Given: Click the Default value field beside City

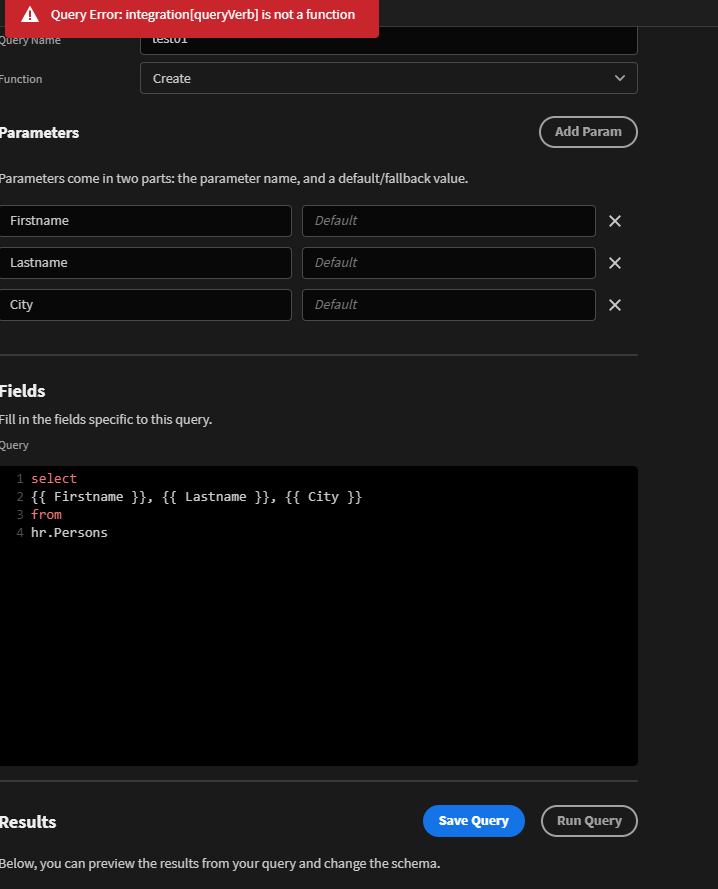Looking at the screenshot, I should [448, 305].
